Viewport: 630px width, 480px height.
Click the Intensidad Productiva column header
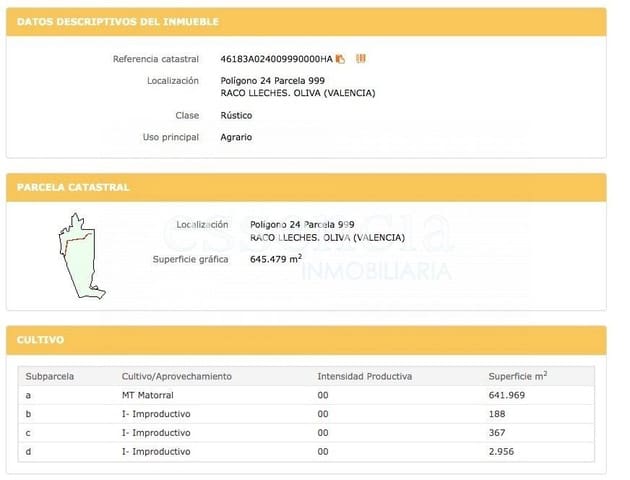click(364, 376)
